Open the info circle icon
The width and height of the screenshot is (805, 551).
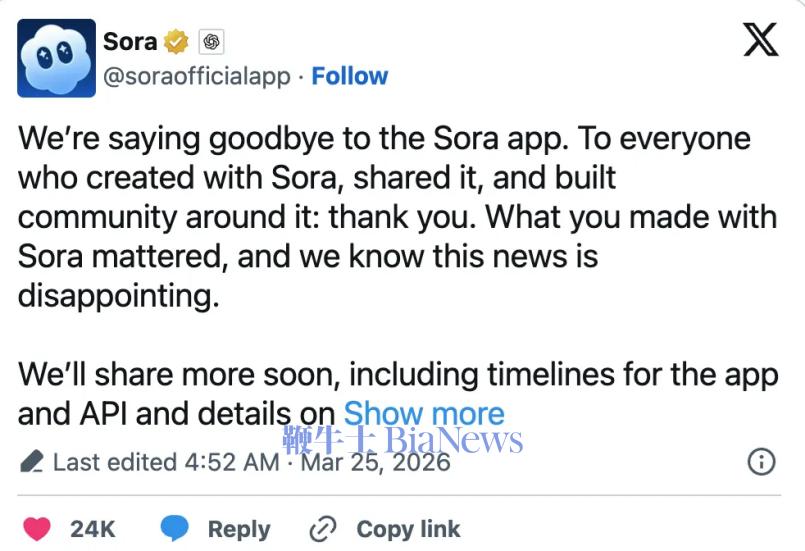coord(761,461)
